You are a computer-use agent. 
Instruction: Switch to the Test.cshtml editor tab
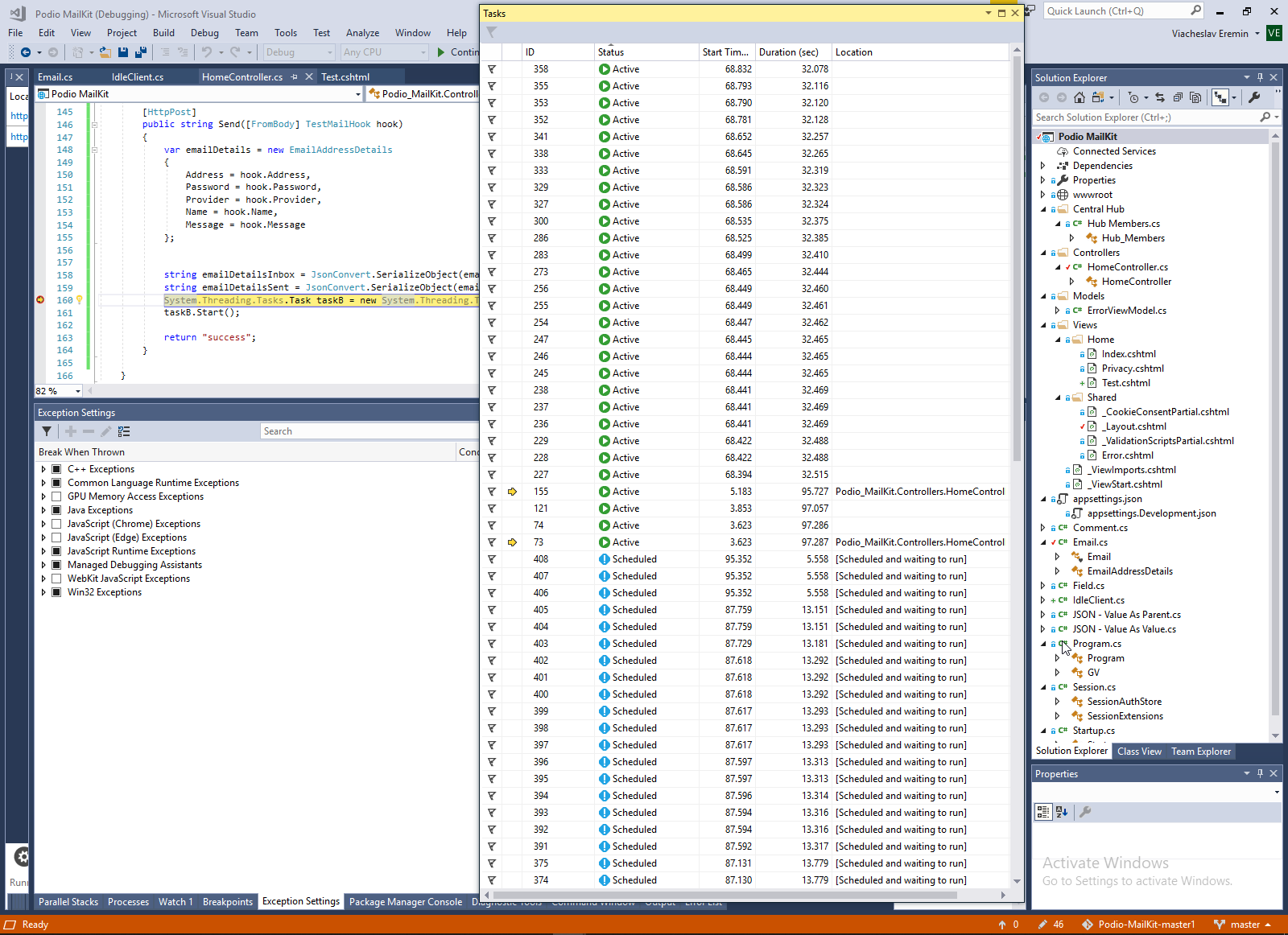(x=345, y=77)
